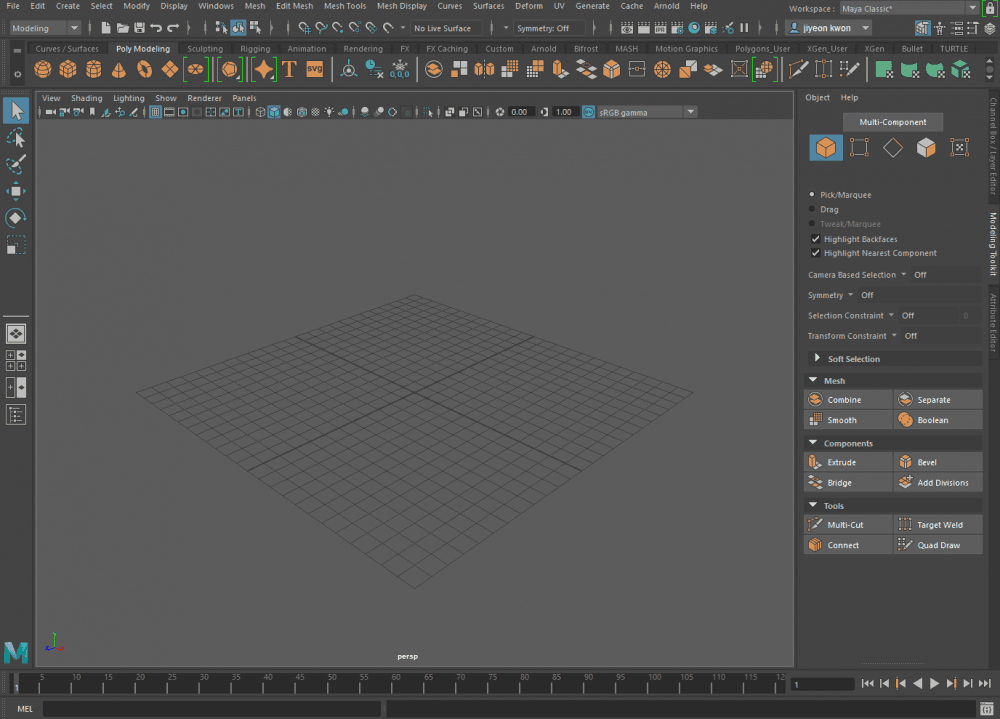Open the viewport Shading menu
Viewport: 1000px width, 719px height.
pos(86,98)
